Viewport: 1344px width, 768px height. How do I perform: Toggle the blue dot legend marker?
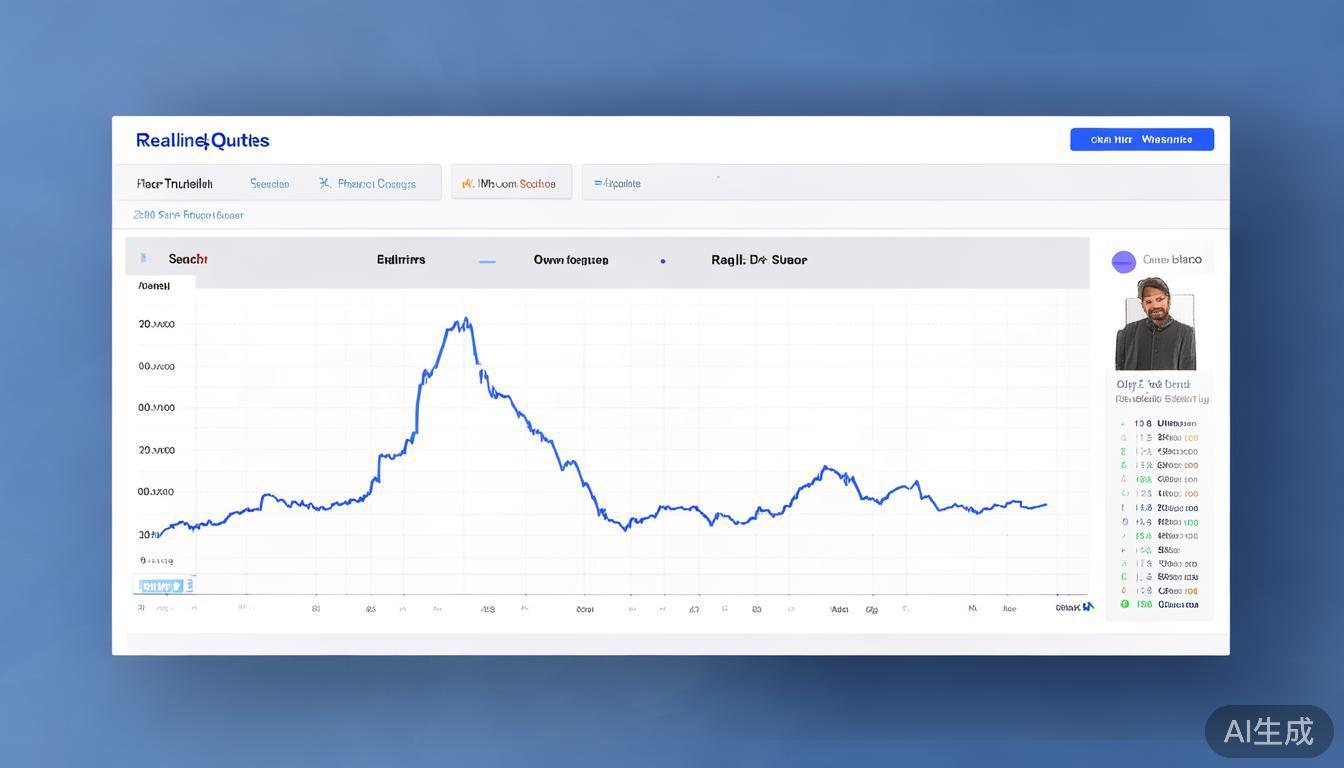pos(662,261)
